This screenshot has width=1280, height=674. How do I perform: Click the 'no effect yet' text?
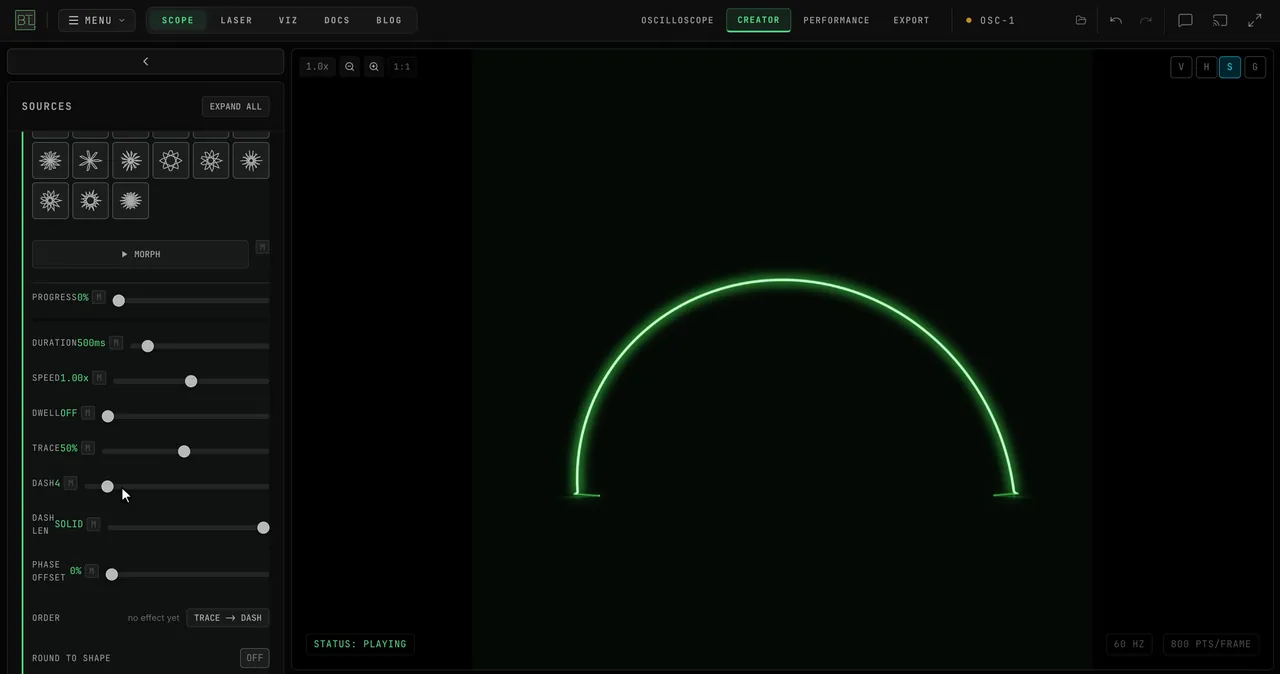click(x=154, y=618)
